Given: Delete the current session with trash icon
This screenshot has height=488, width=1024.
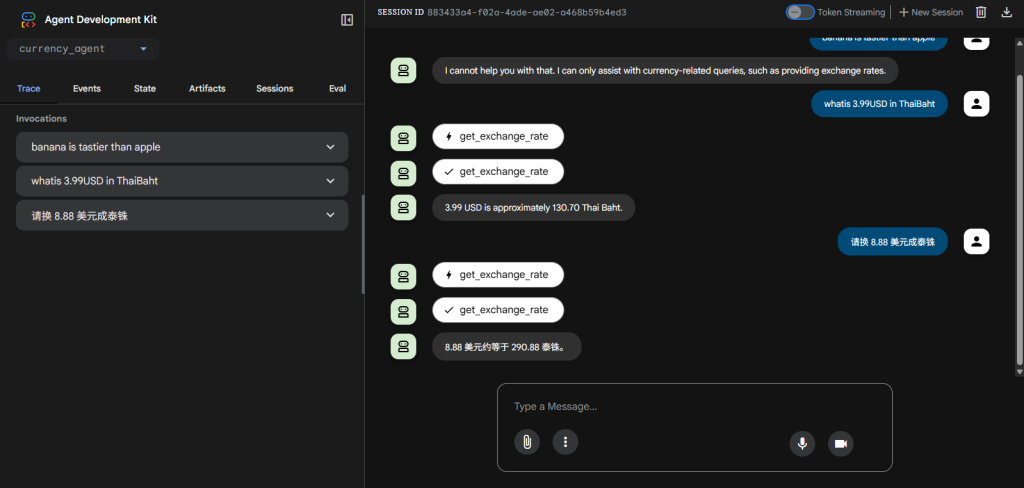Looking at the screenshot, I should click(x=981, y=12).
